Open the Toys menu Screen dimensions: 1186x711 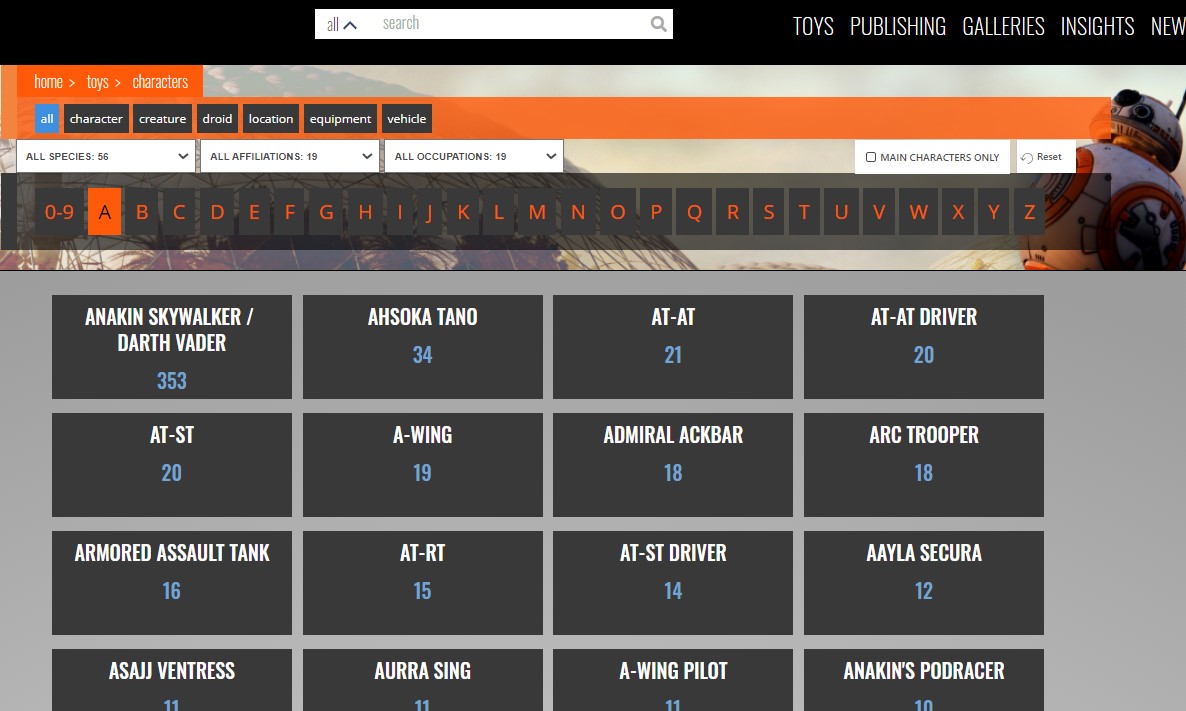(x=813, y=26)
